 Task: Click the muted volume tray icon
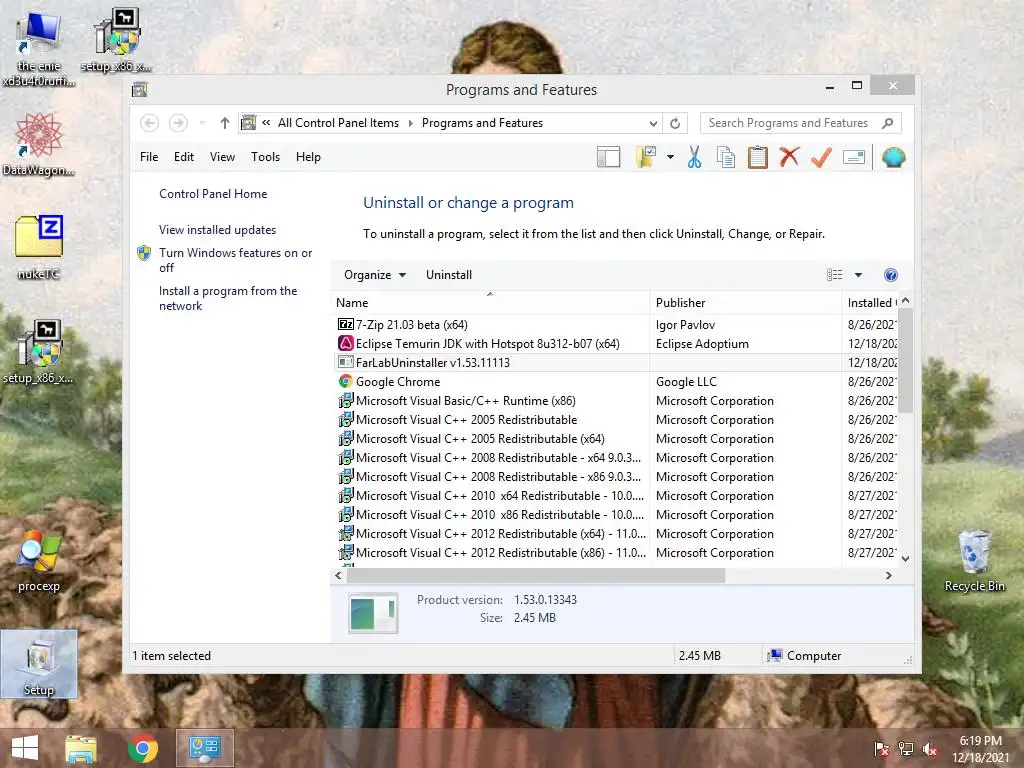930,749
